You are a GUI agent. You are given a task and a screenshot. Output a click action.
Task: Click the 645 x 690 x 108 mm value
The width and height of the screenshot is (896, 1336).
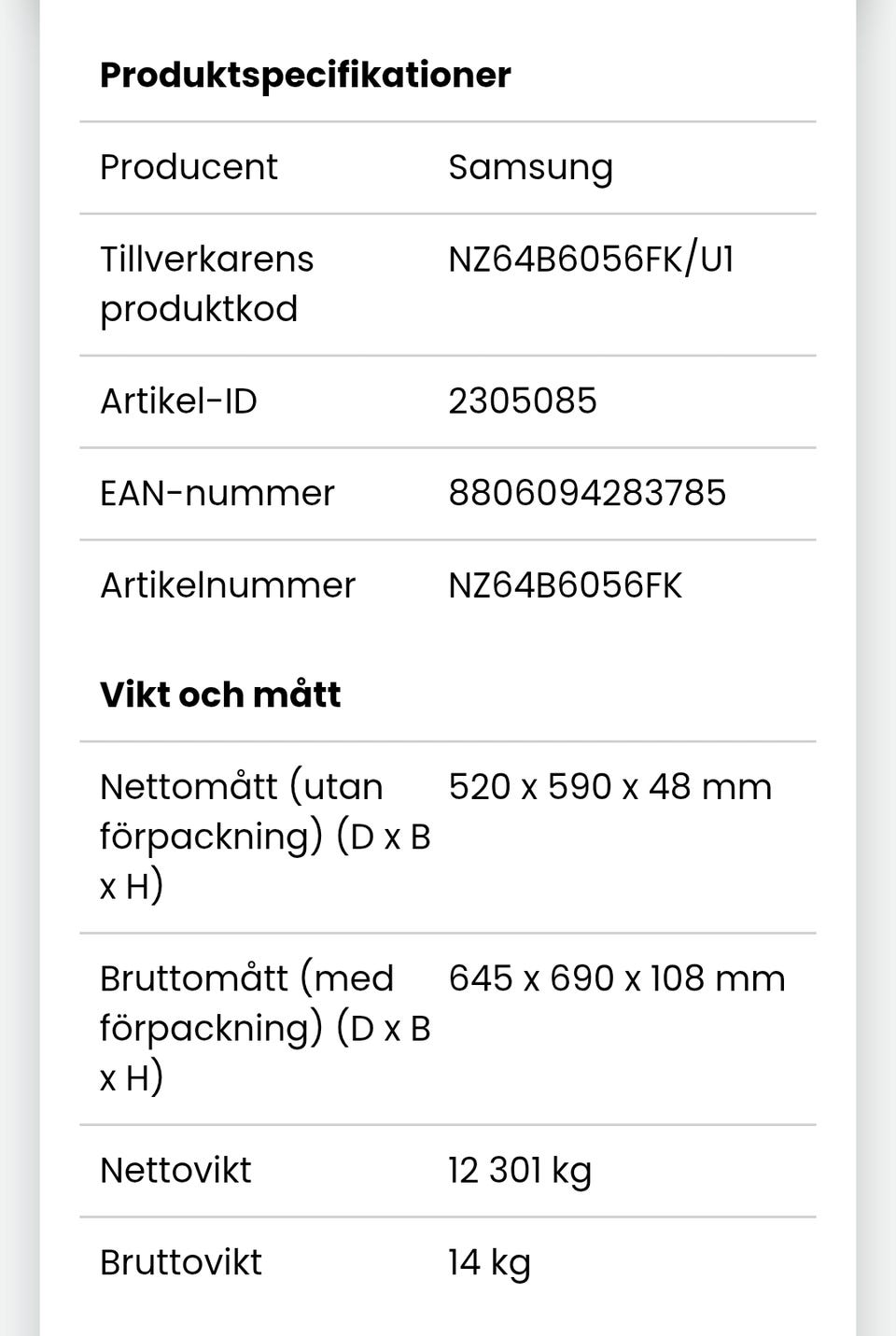coord(616,978)
